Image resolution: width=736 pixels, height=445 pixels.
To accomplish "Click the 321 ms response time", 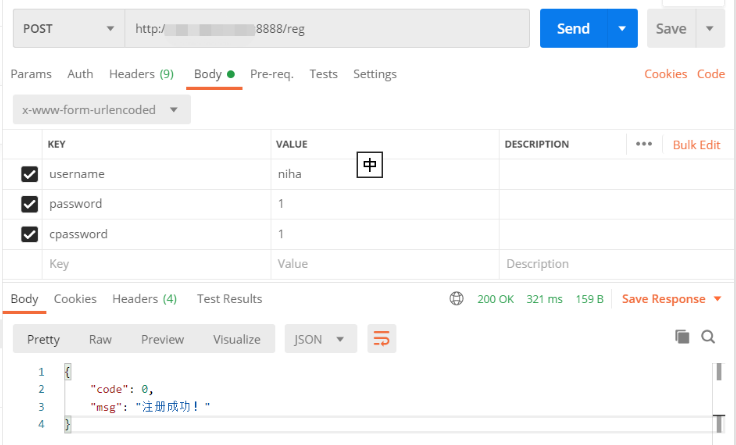I will click(544, 299).
